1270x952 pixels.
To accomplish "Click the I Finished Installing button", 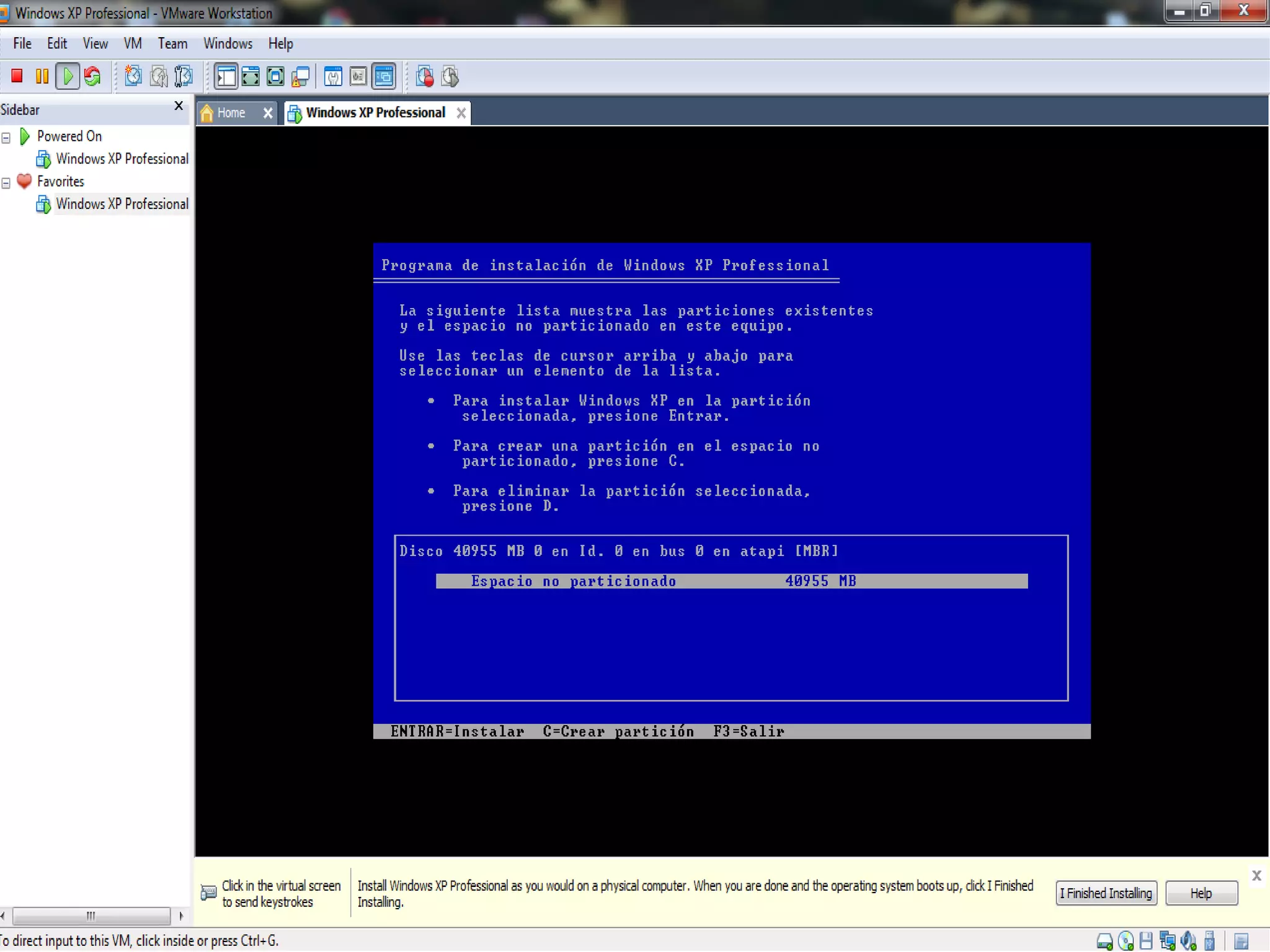I will click(1106, 893).
